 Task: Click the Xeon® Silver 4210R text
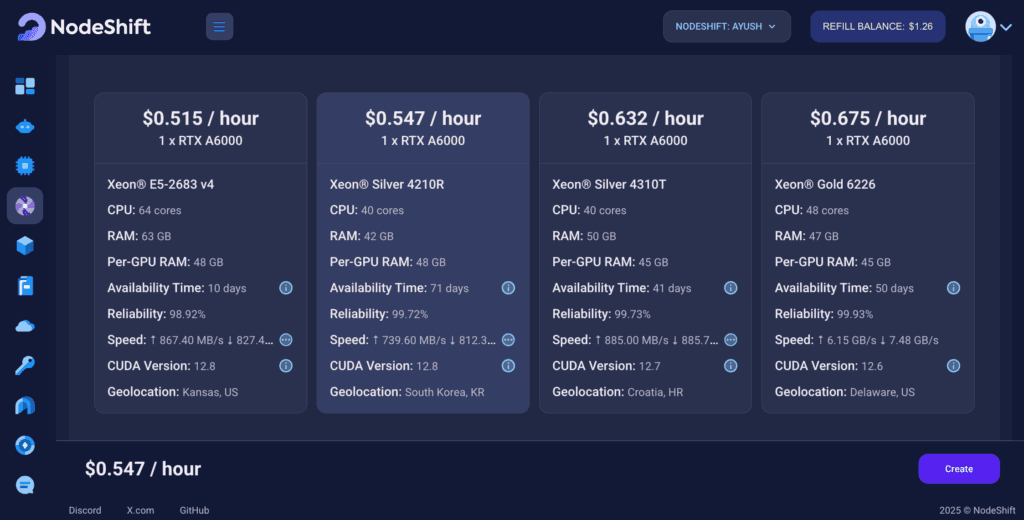pyautogui.click(x=387, y=184)
